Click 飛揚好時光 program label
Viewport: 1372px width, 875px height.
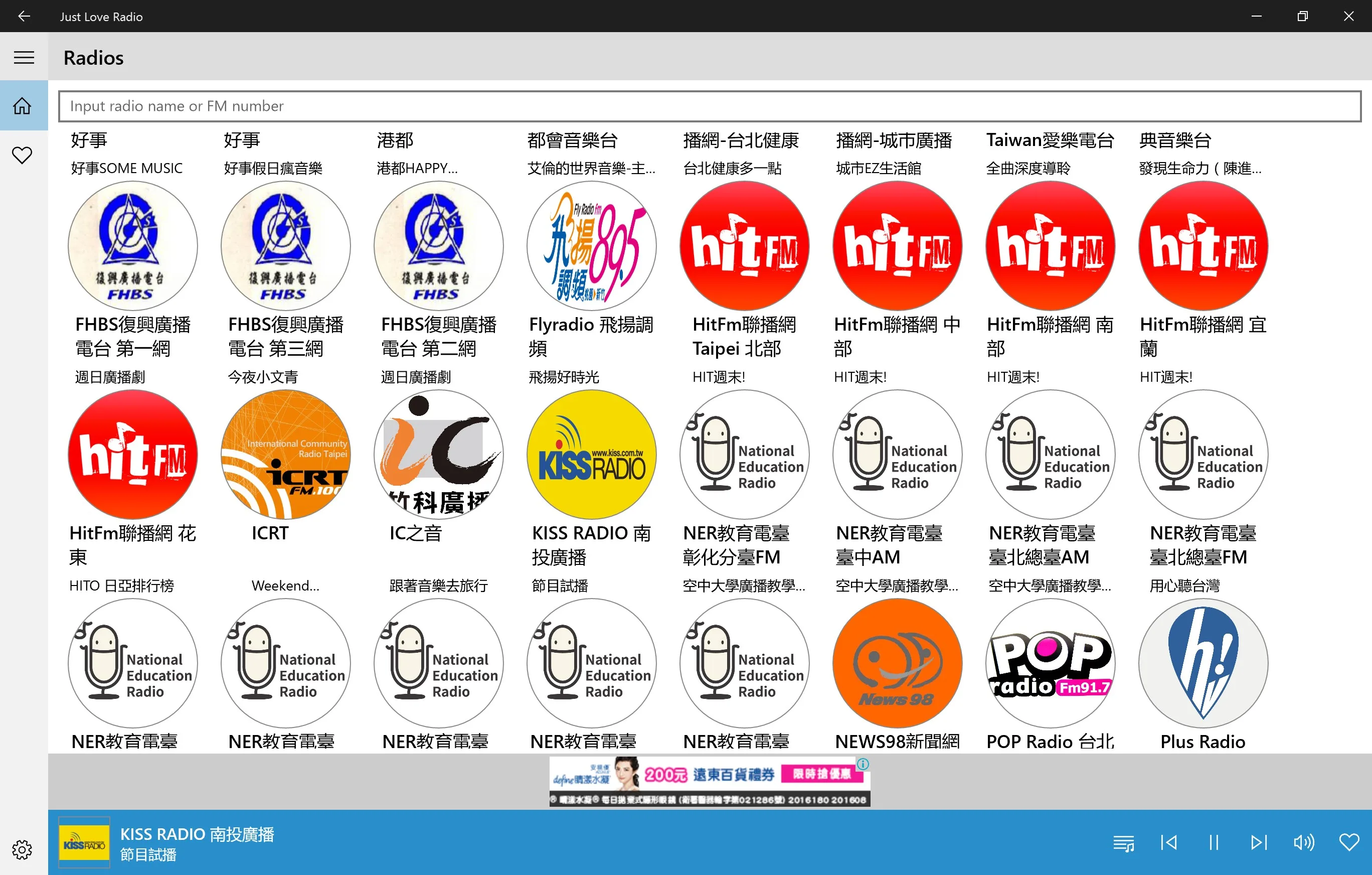pos(564,377)
